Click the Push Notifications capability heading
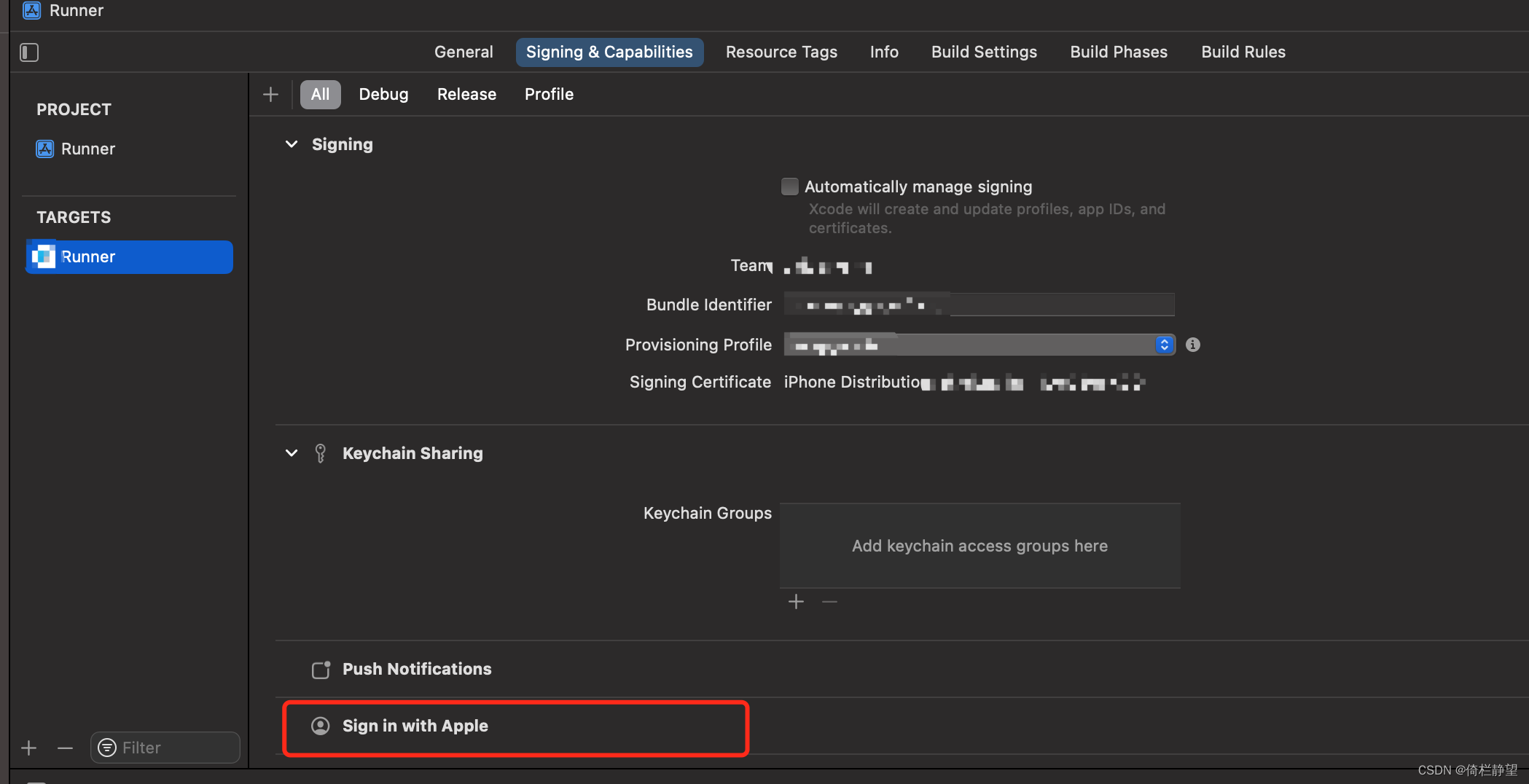 417,670
